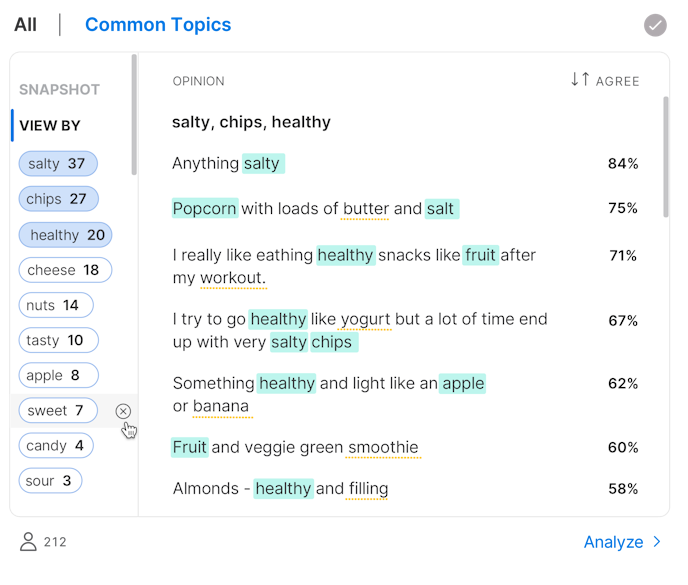Deselect the healthy 20 topic chip

pyautogui.click(x=65, y=235)
